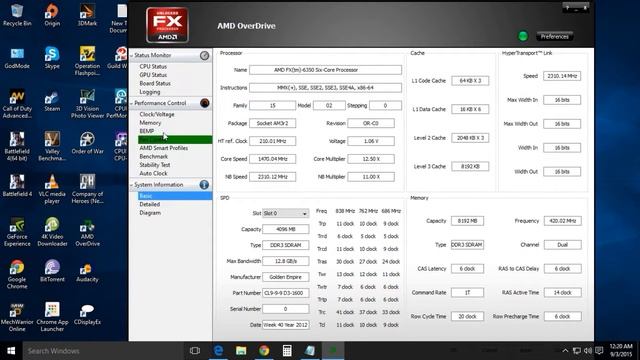Open 3D Vision Photo Viewer shortcut
This screenshot has width=640, height=360.
coord(87,104)
